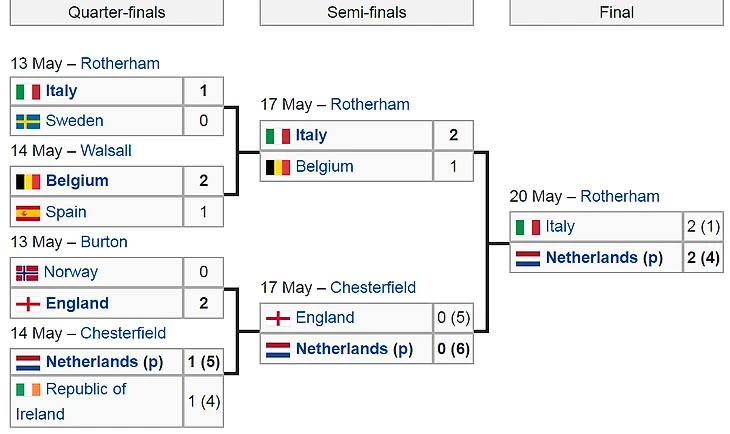Open the Burton venue link
This screenshot has width=730, height=434.
point(104,242)
